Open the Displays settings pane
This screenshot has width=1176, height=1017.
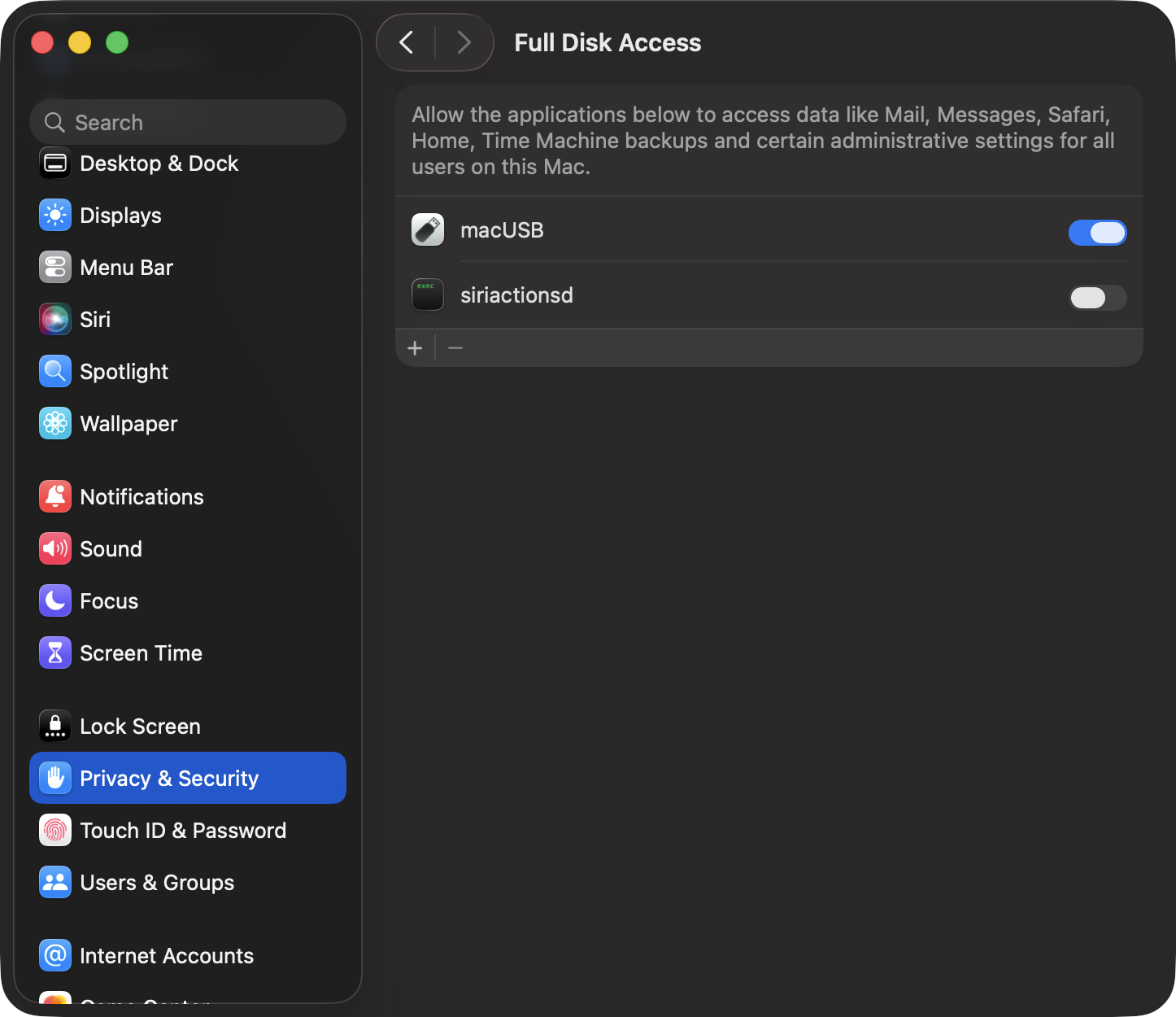pyautogui.click(x=188, y=216)
